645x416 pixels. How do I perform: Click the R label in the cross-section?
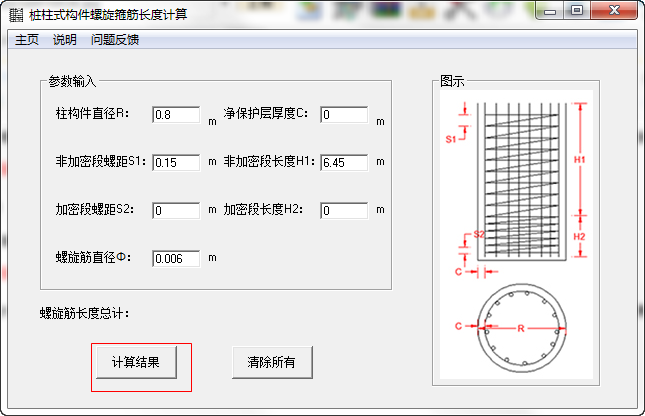521,328
